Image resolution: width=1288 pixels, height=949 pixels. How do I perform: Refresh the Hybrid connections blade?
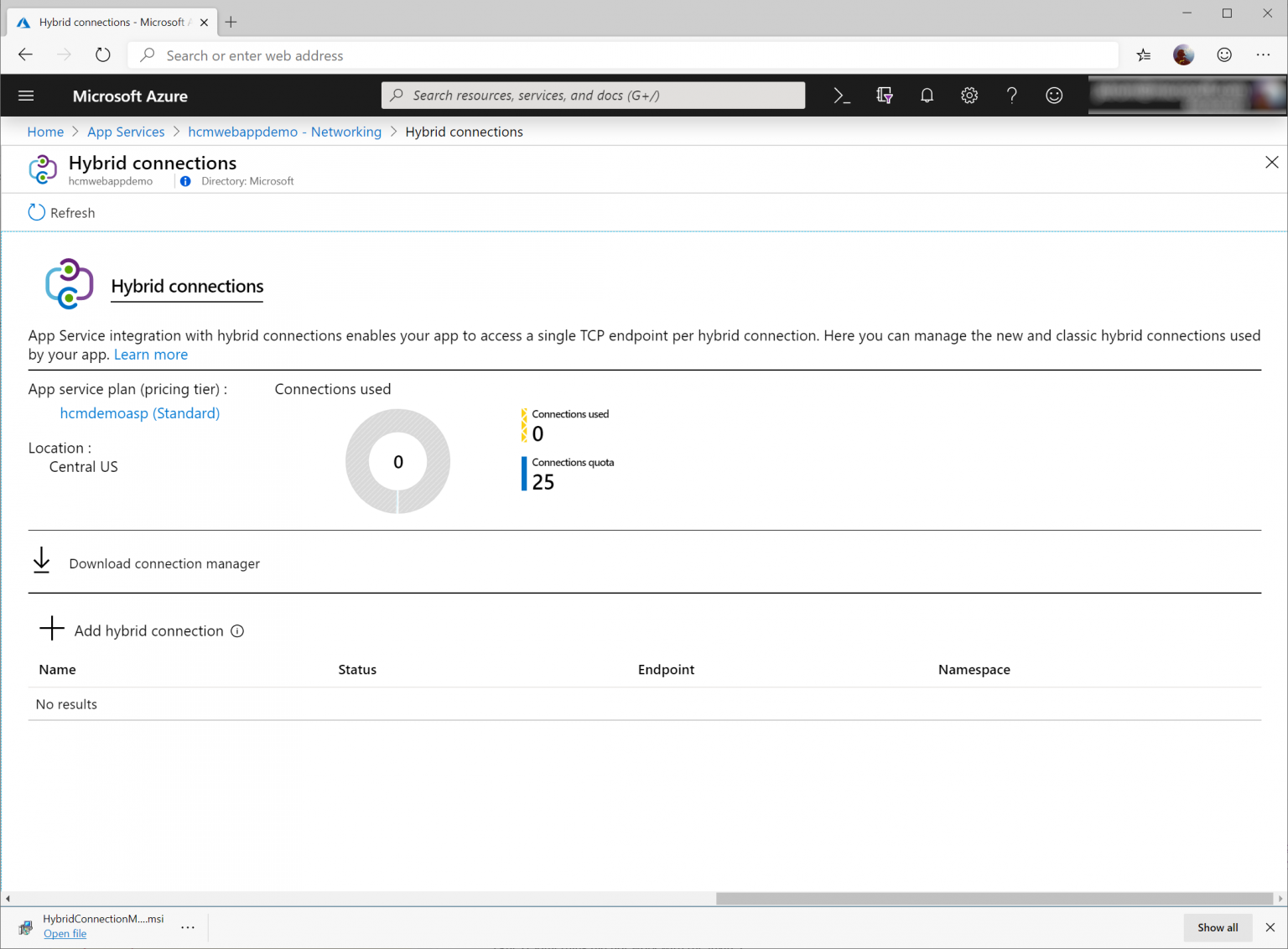pyautogui.click(x=60, y=212)
